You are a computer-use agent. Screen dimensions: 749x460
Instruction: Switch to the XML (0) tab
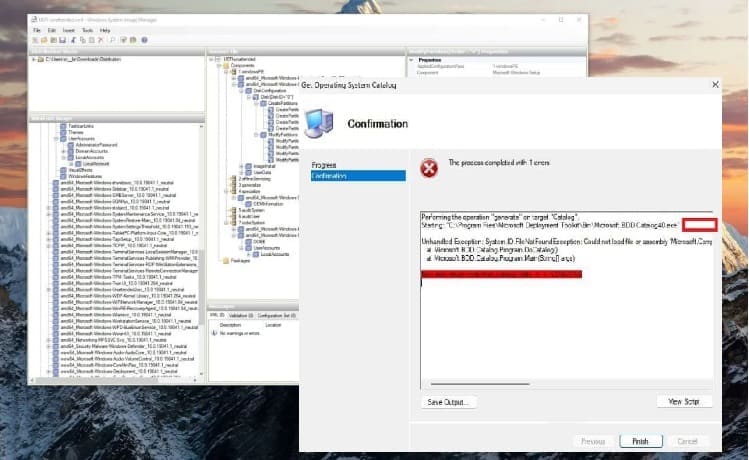point(217,315)
